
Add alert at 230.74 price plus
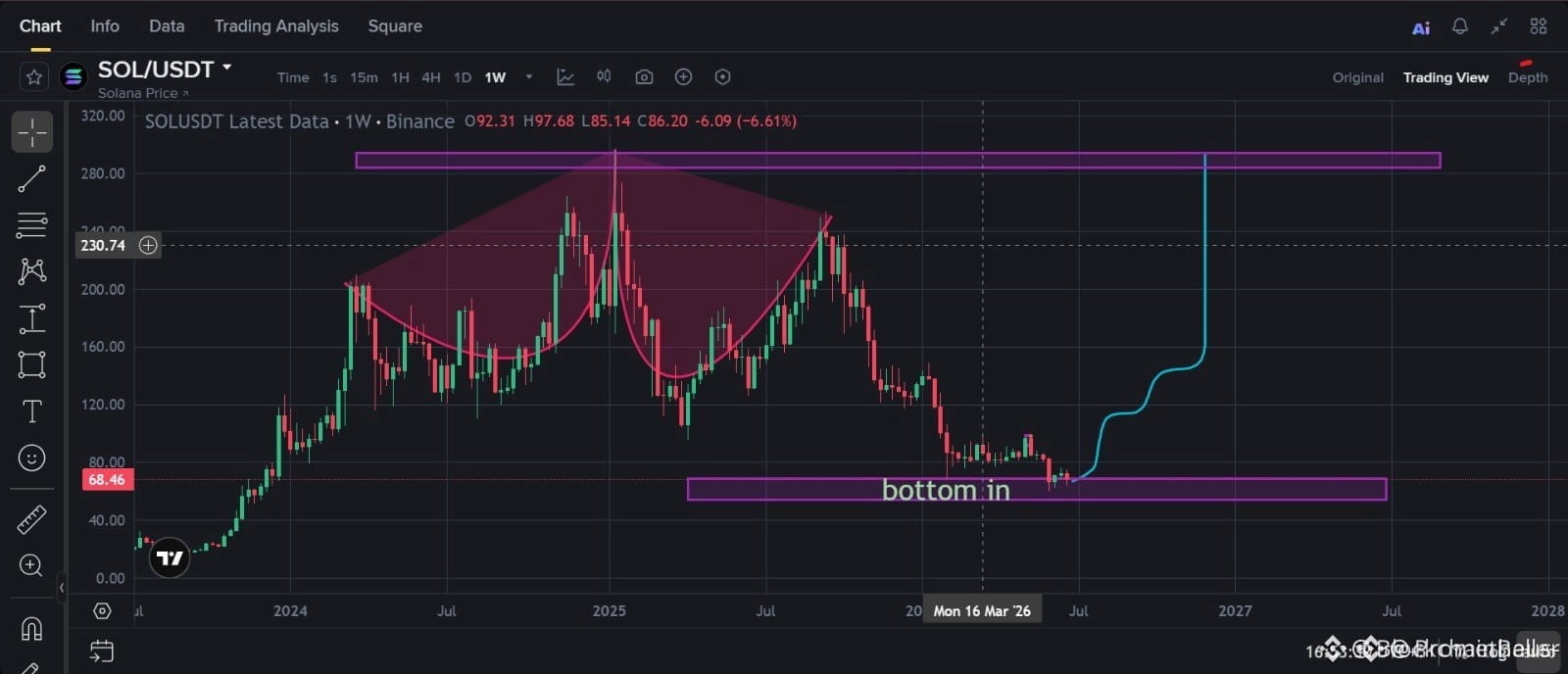coord(148,245)
